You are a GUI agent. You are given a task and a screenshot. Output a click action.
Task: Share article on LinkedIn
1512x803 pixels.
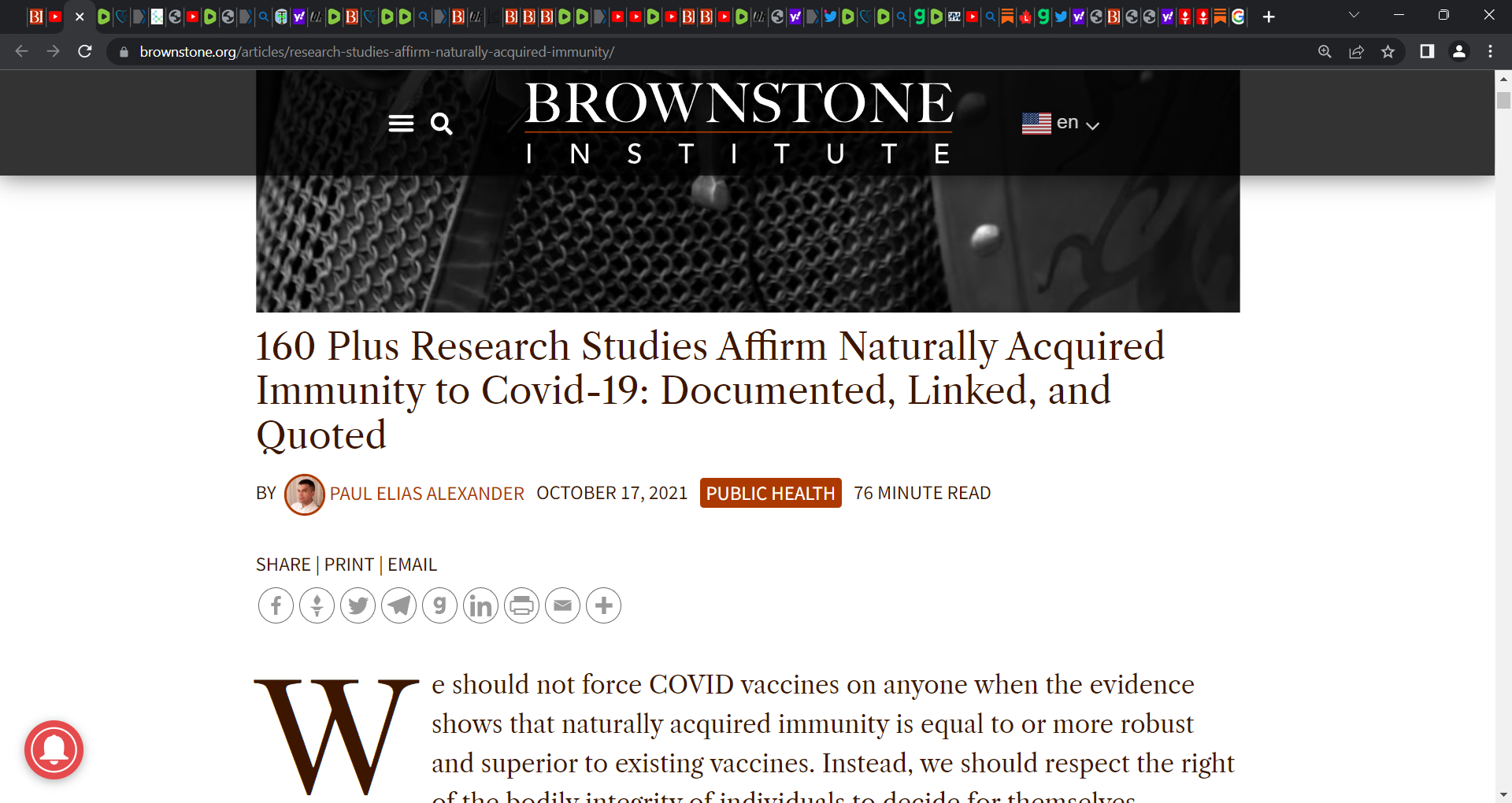tap(480, 605)
